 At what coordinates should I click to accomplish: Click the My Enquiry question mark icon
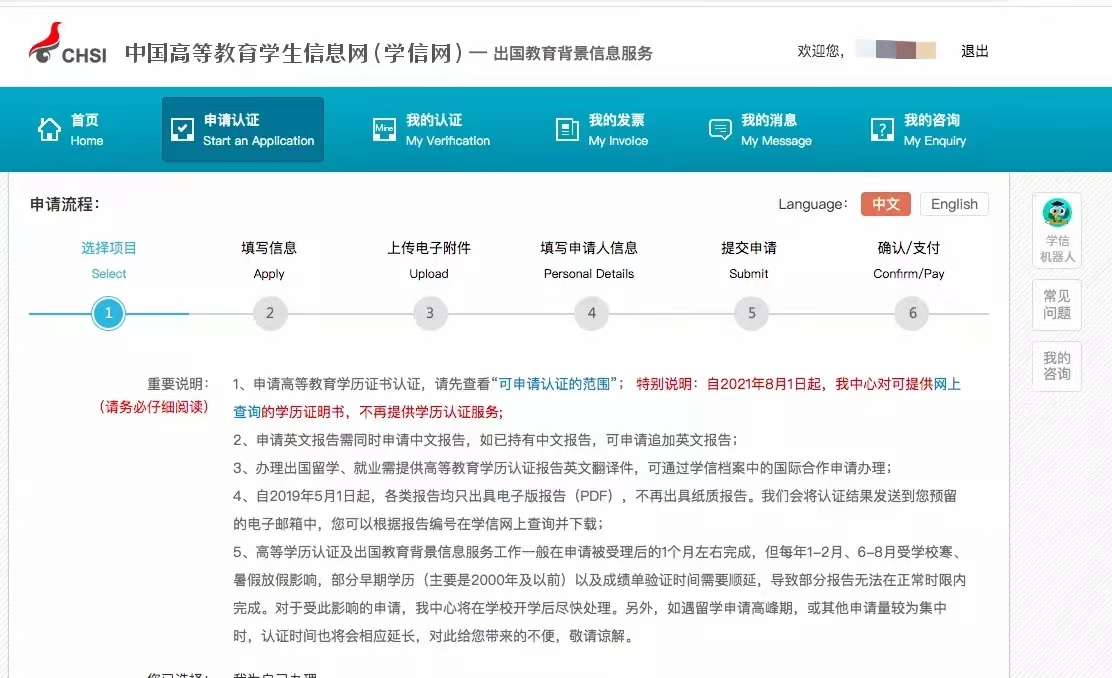coord(882,130)
